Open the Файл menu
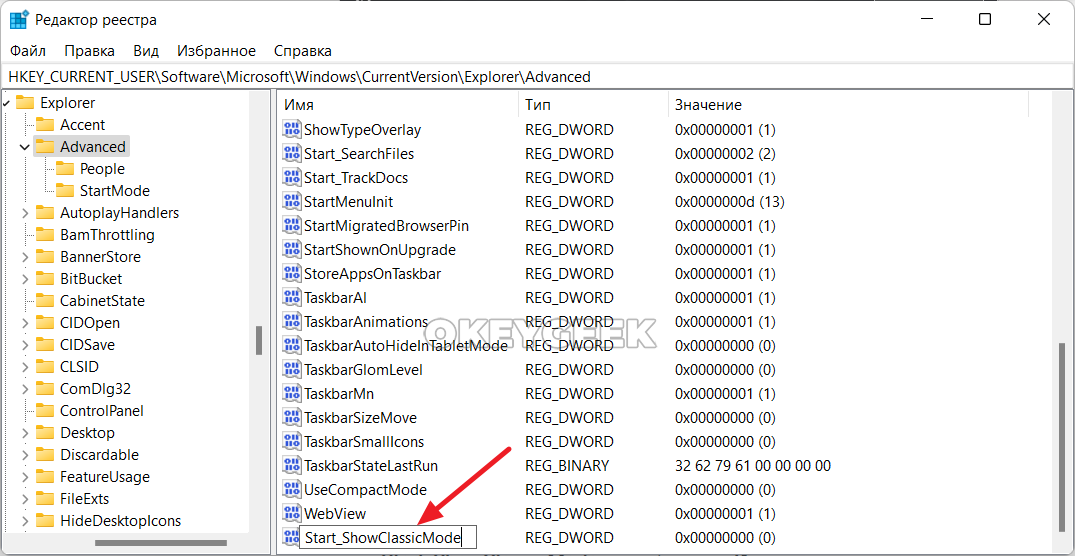 pyautogui.click(x=28, y=50)
